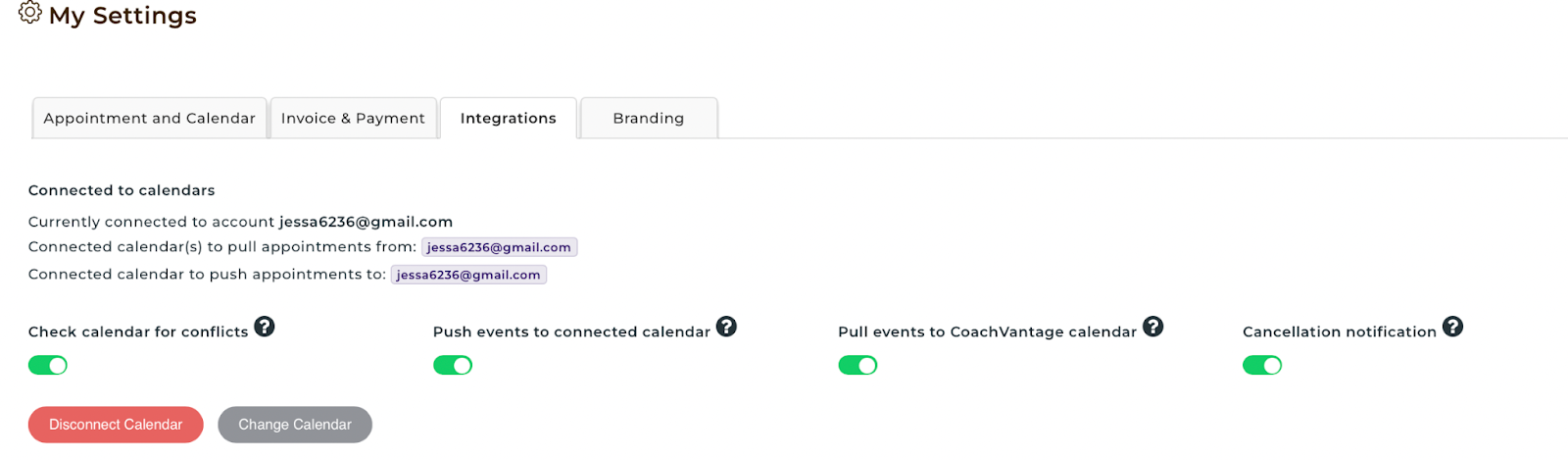
Task: Disable the Check calendar for conflicts toggle
Action: click(x=48, y=365)
